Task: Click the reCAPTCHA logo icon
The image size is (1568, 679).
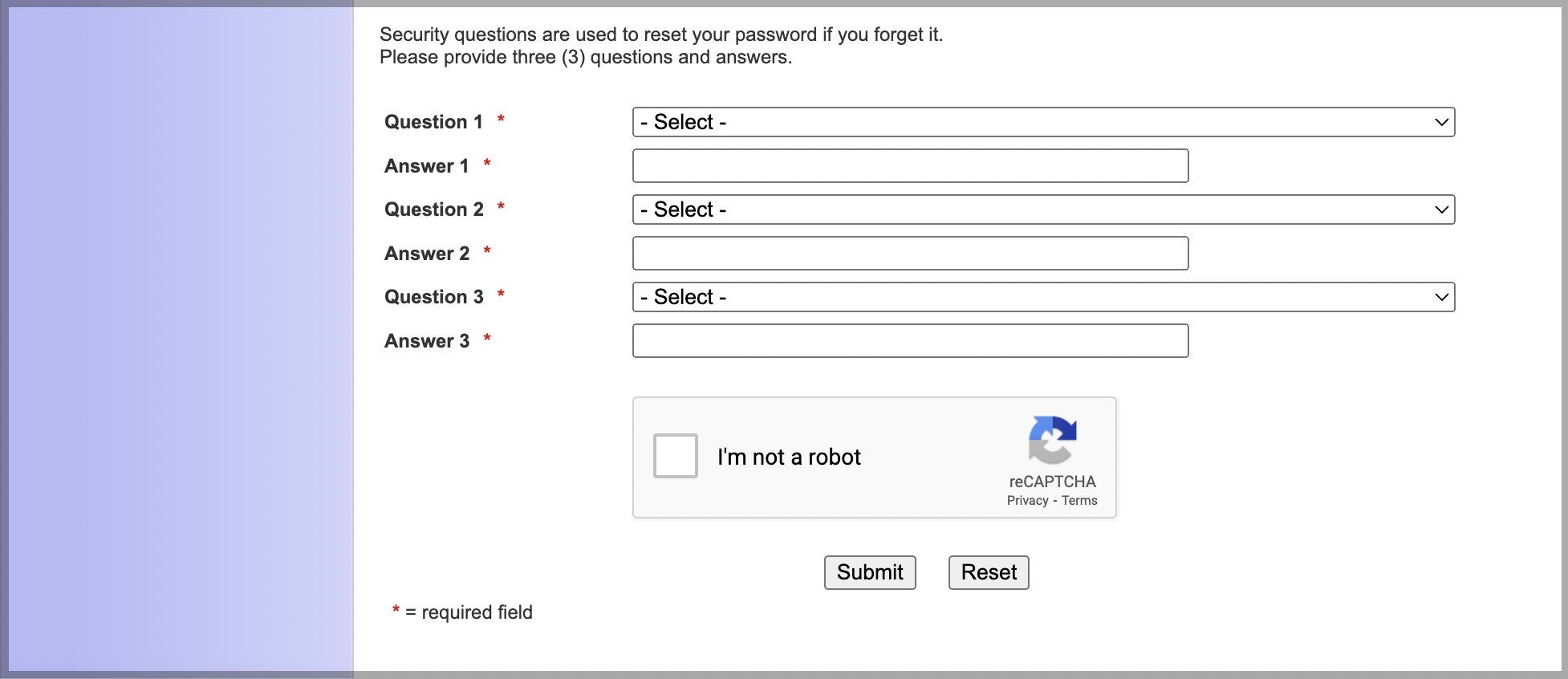Action: 1052,440
